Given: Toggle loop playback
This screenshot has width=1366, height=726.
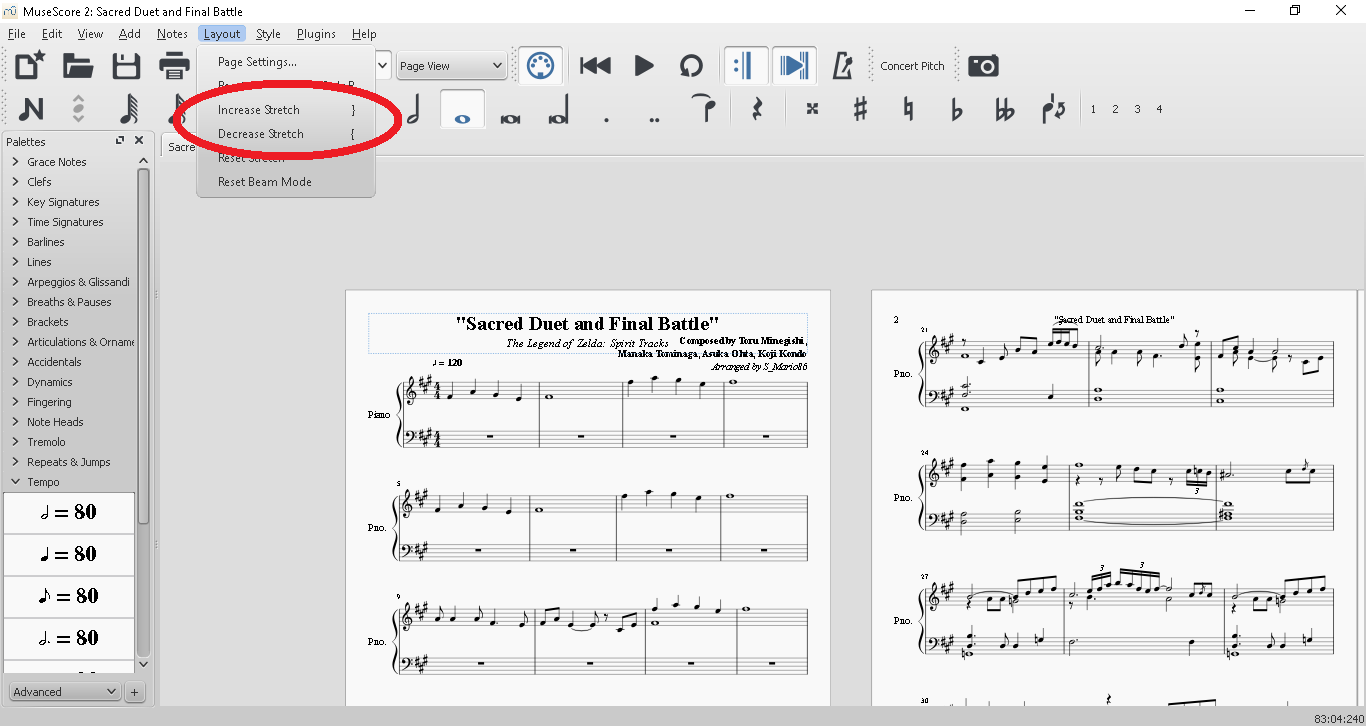Looking at the screenshot, I should coord(691,66).
